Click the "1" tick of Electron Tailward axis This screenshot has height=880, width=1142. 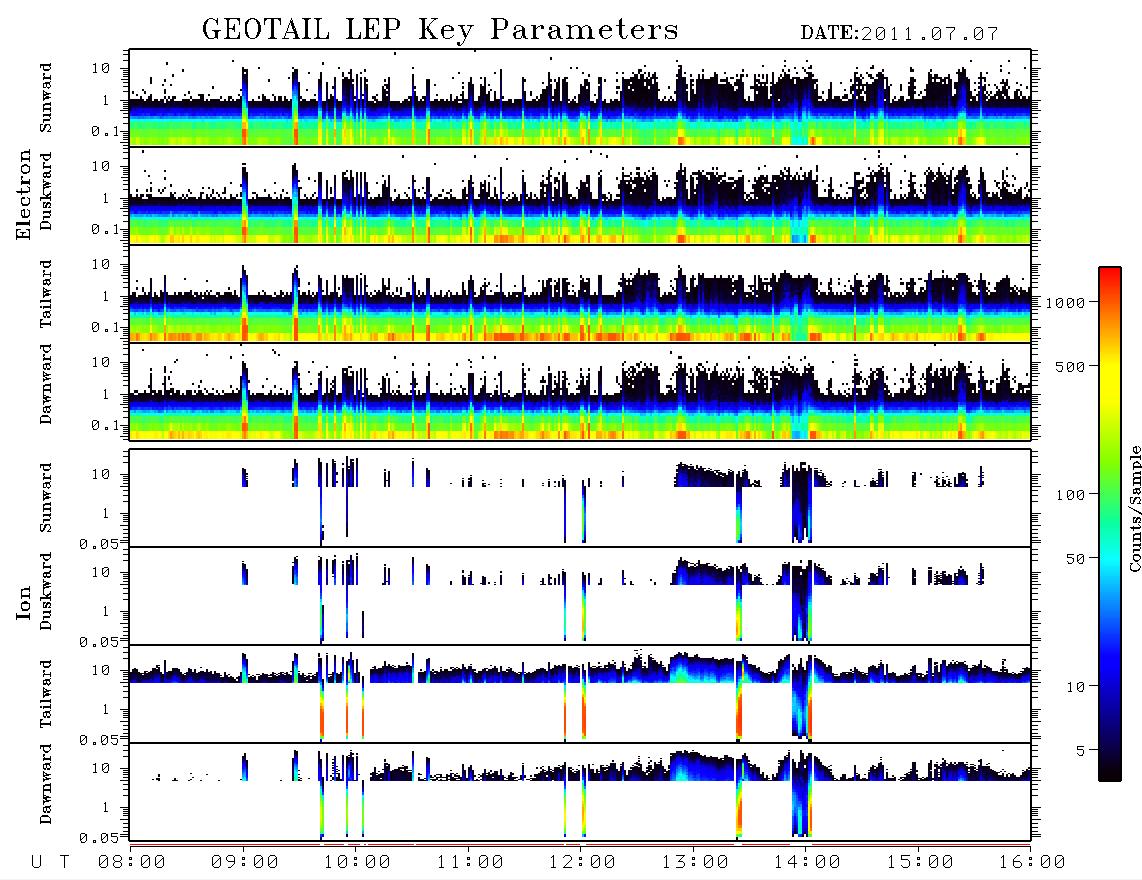[x=106, y=296]
